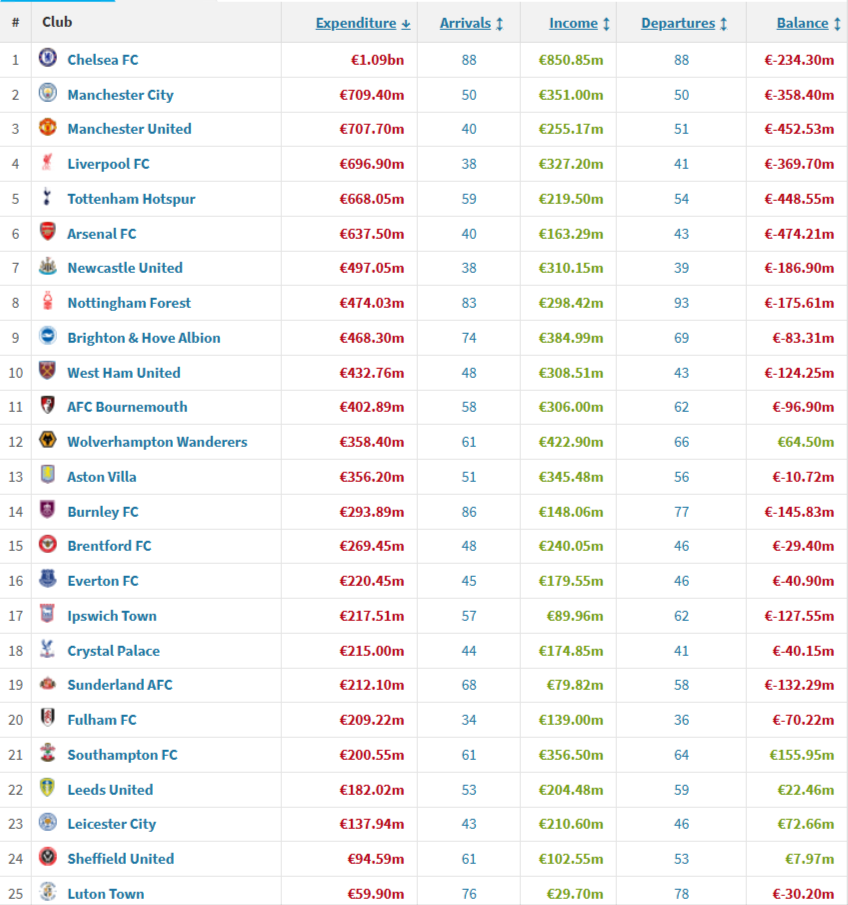Click the Manchester City club crest
The image size is (848, 905).
pyautogui.click(x=47, y=93)
